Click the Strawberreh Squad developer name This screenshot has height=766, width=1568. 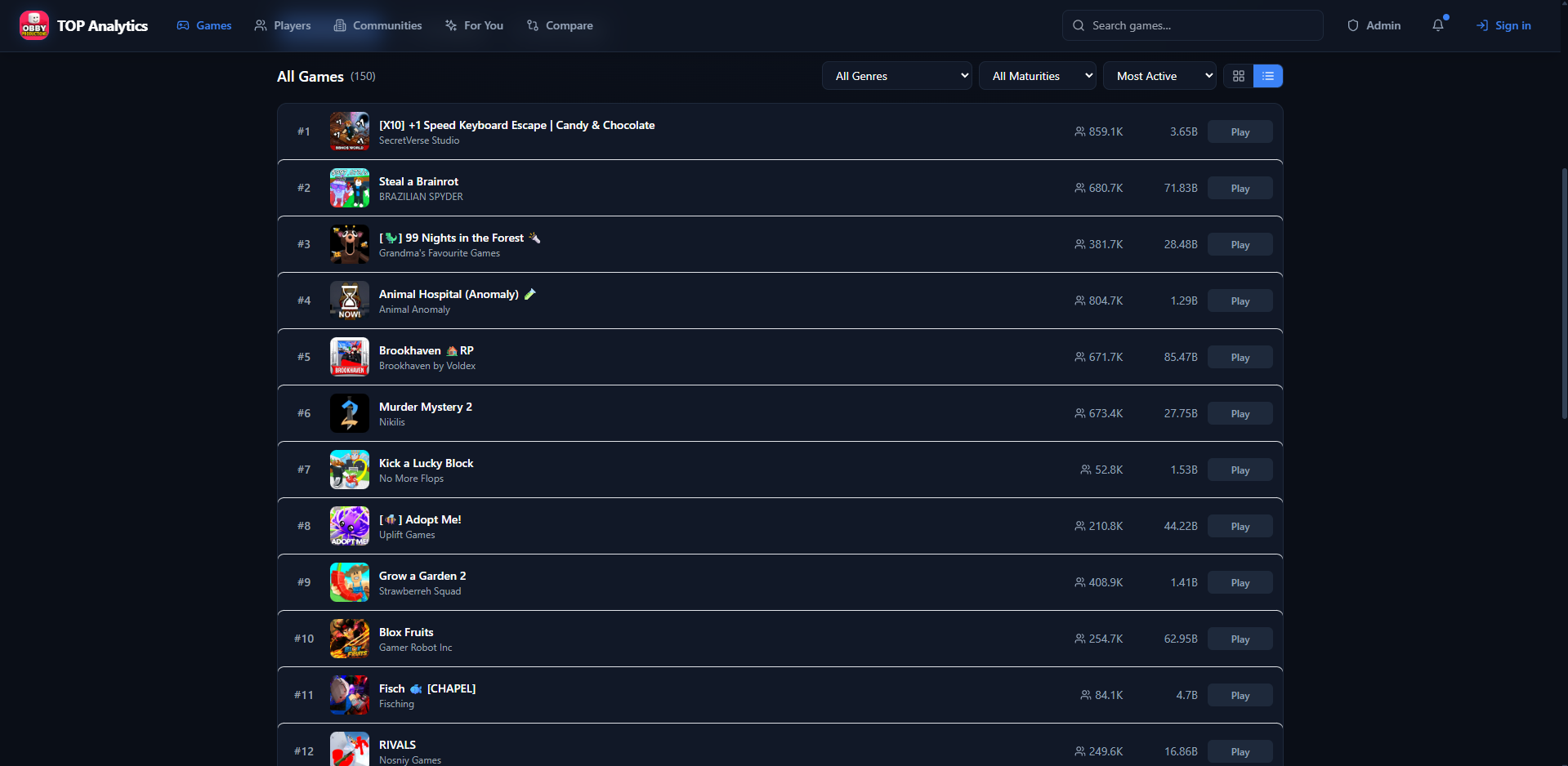point(420,591)
